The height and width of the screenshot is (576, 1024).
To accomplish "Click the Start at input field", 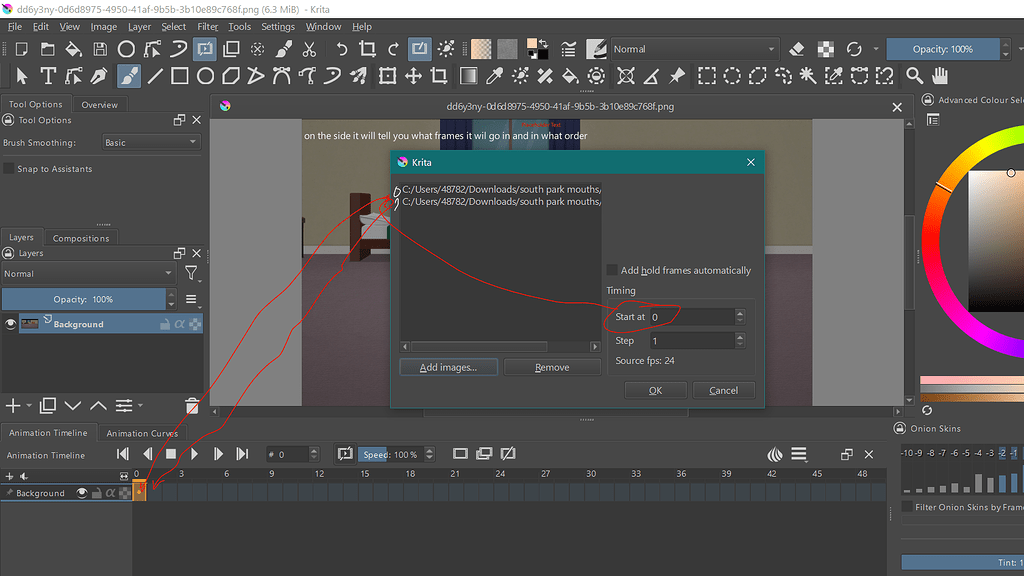I will point(690,317).
